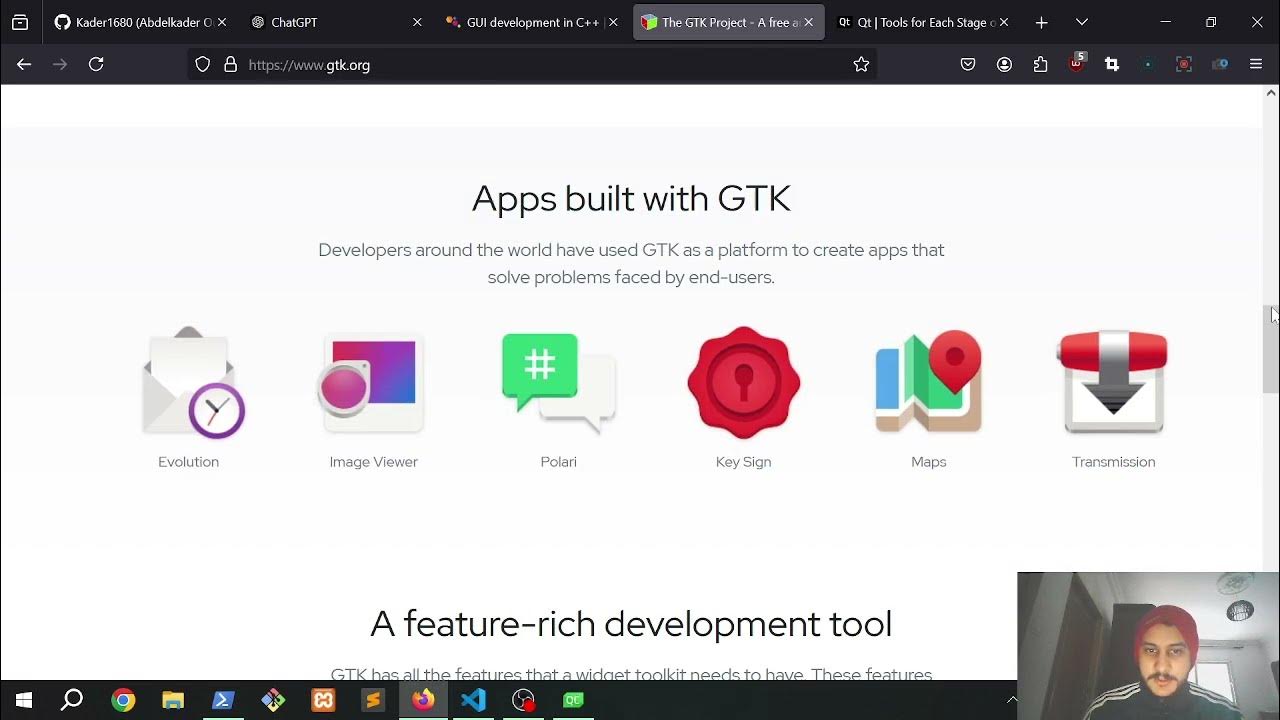Click the webcam overlay thumbnail
This screenshot has width=1280, height=720.
pos(1148,646)
